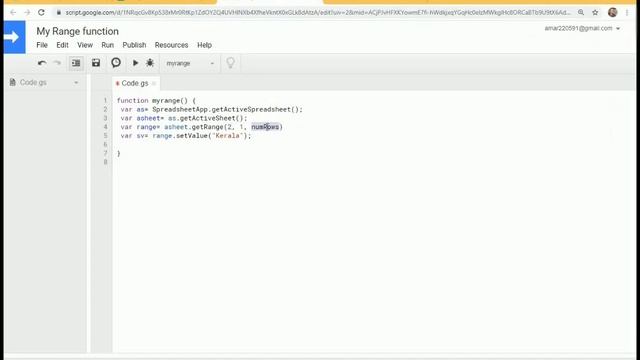The width and height of the screenshot is (640, 360).
Task: Click the 'Kerala' string in line 5
Action: (227, 136)
